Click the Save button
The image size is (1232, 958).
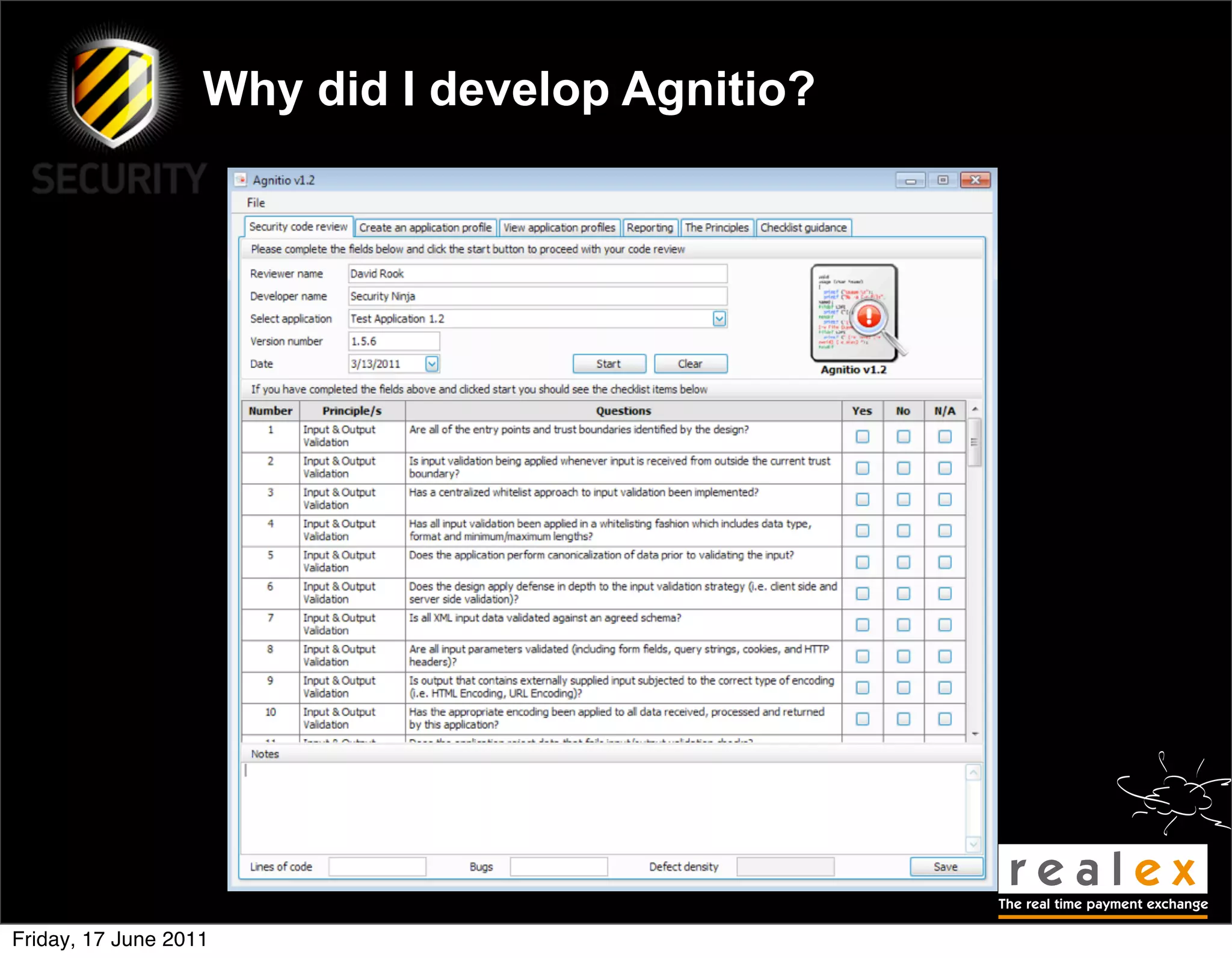point(946,867)
